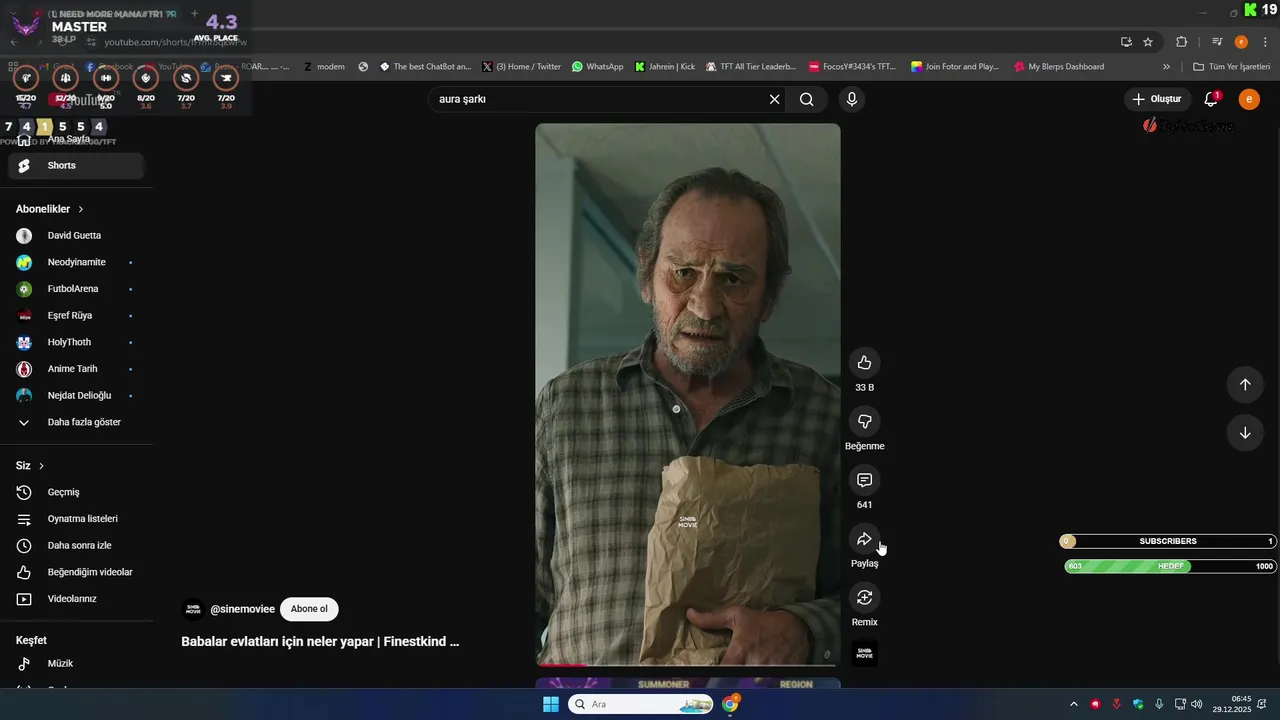This screenshot has width=1280, height=720.
Task: Open the Chrome profile avatar
Action: coord(1241,42)
